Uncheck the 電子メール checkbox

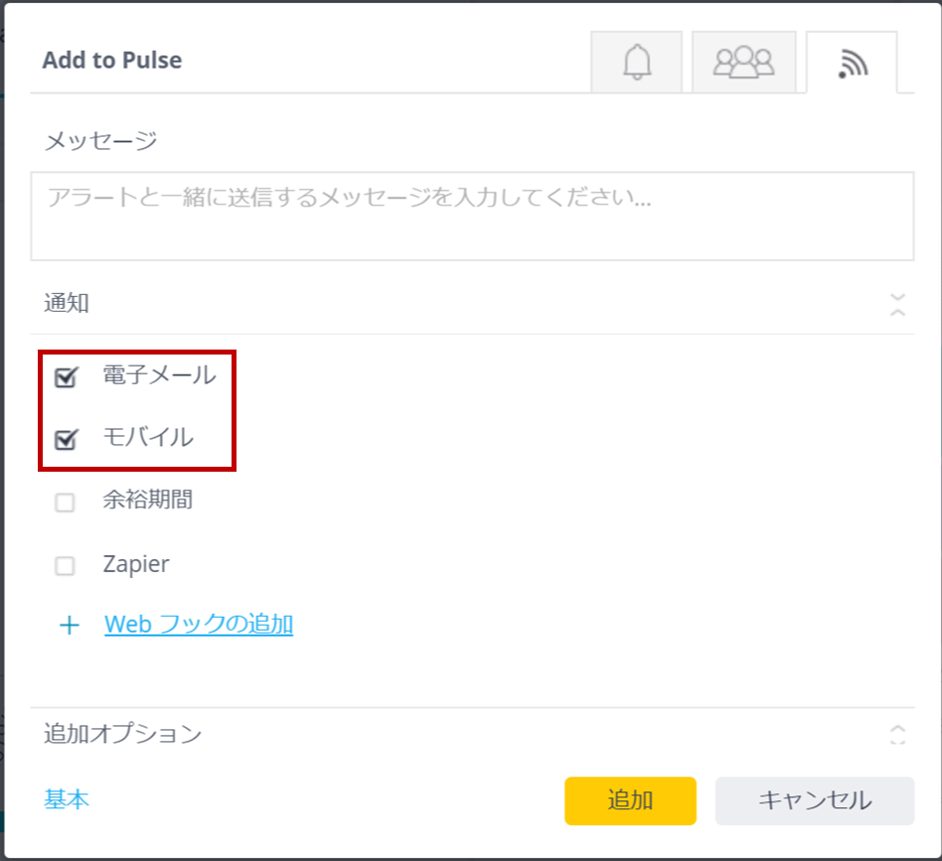[65, 377]
